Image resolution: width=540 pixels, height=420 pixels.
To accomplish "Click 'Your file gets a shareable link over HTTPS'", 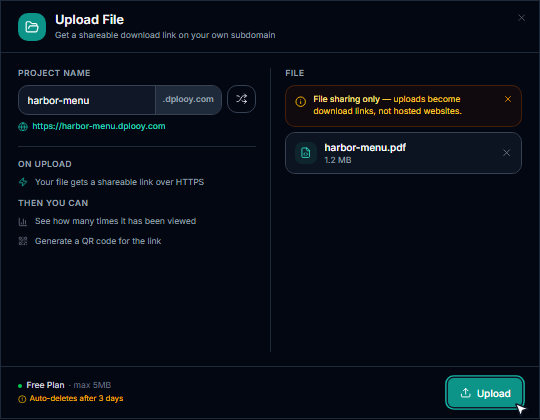I will point(120,182).
